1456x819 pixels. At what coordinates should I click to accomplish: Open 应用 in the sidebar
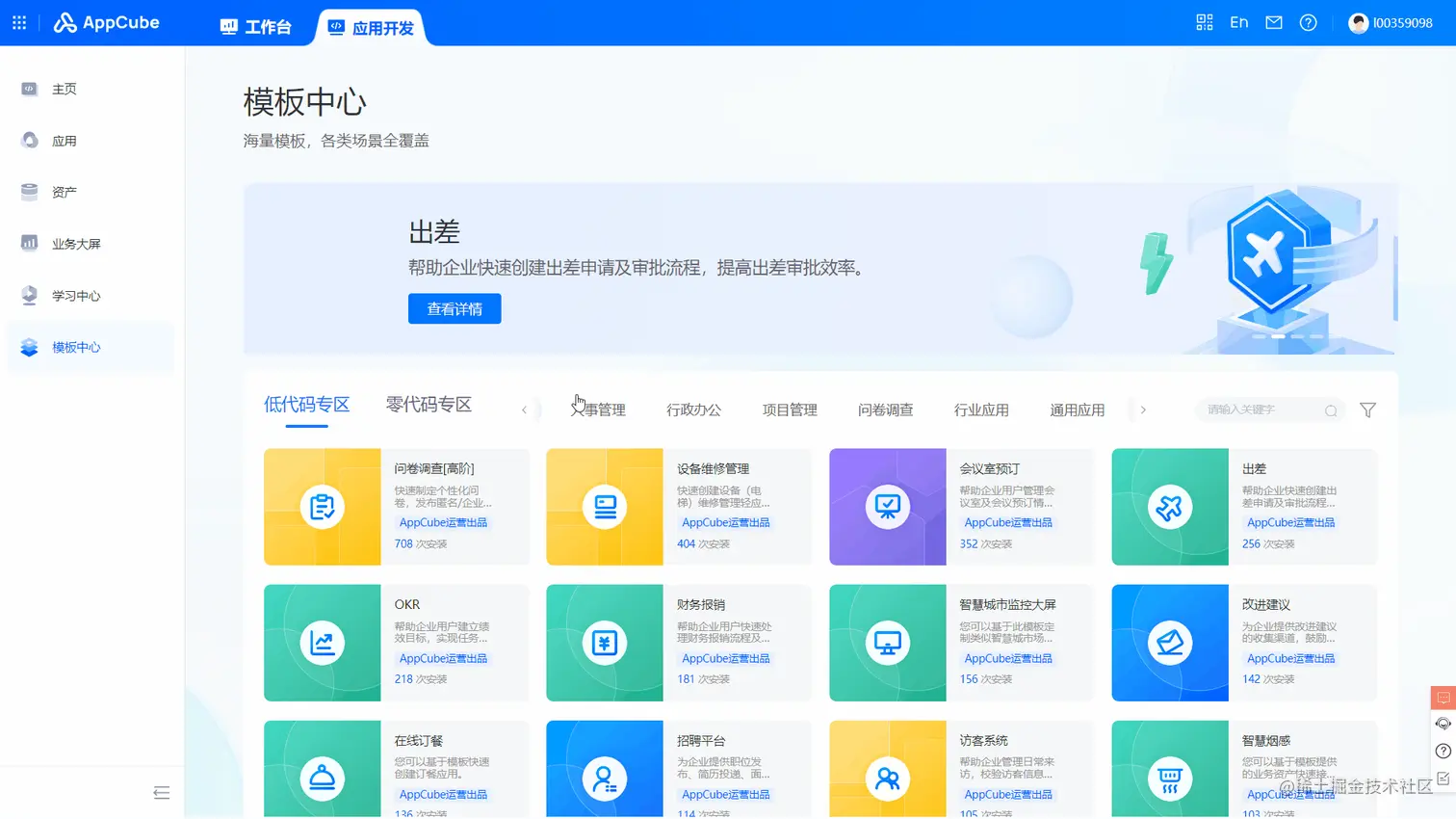[x=91, y=141]
